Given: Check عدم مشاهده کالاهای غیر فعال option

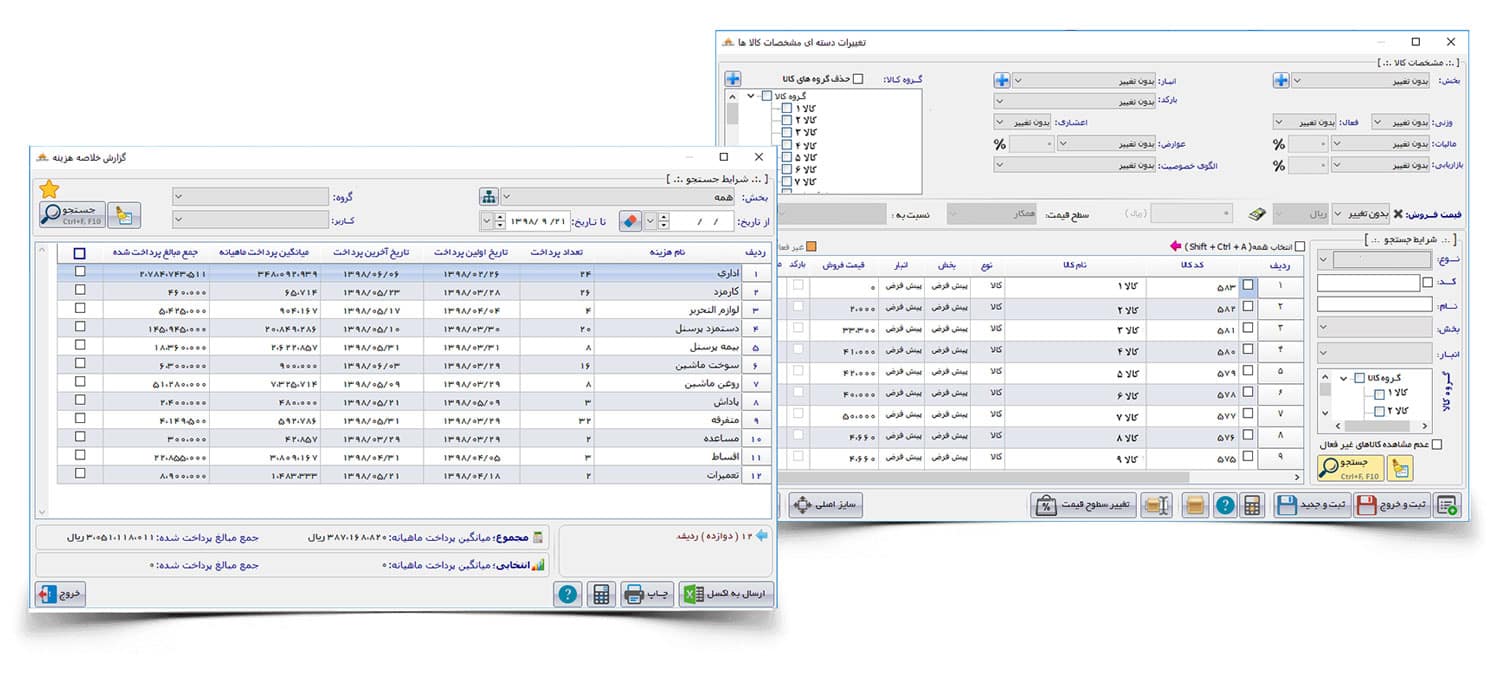Looking at the screenshot, I should point(1437,445).
